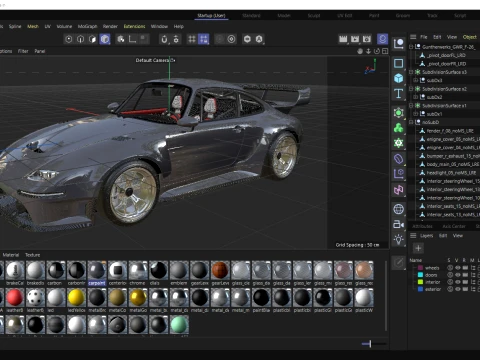The image size is (480, 360).
Task: Toggle visibility of interior layer
Action: 458,282
